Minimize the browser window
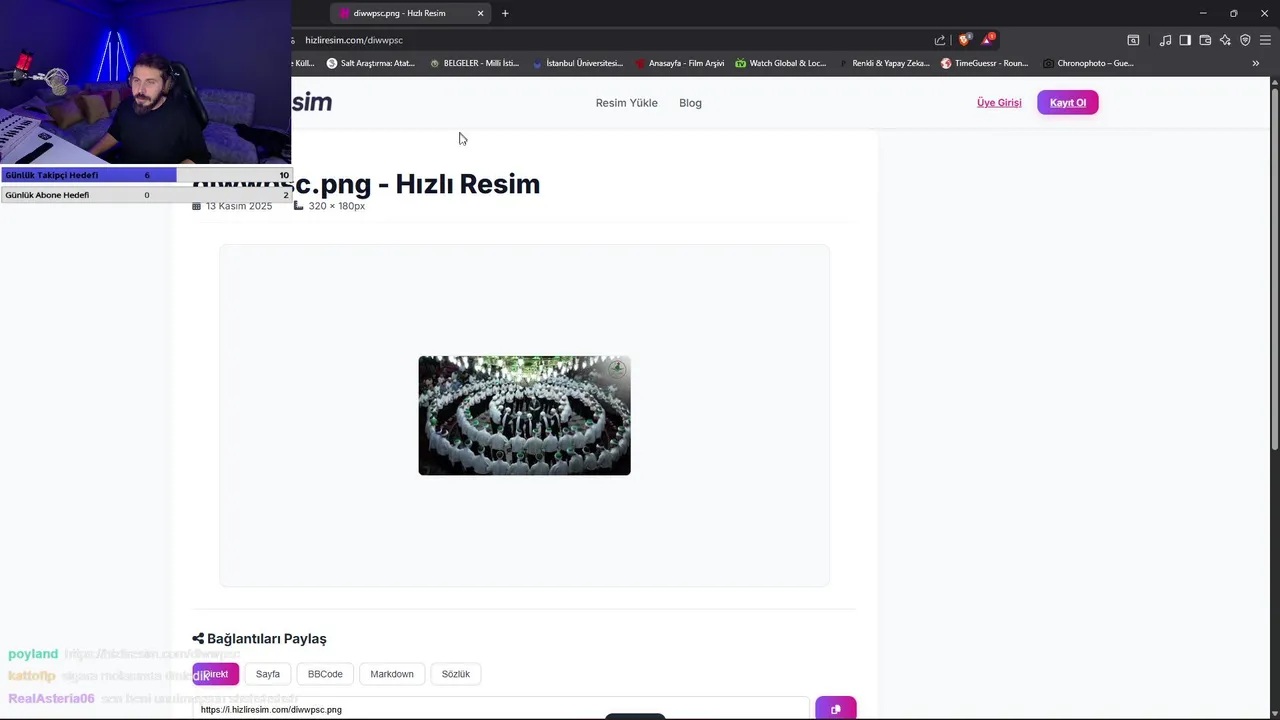The height and width of the screenshot is (720, 1280). [1203, 13]
